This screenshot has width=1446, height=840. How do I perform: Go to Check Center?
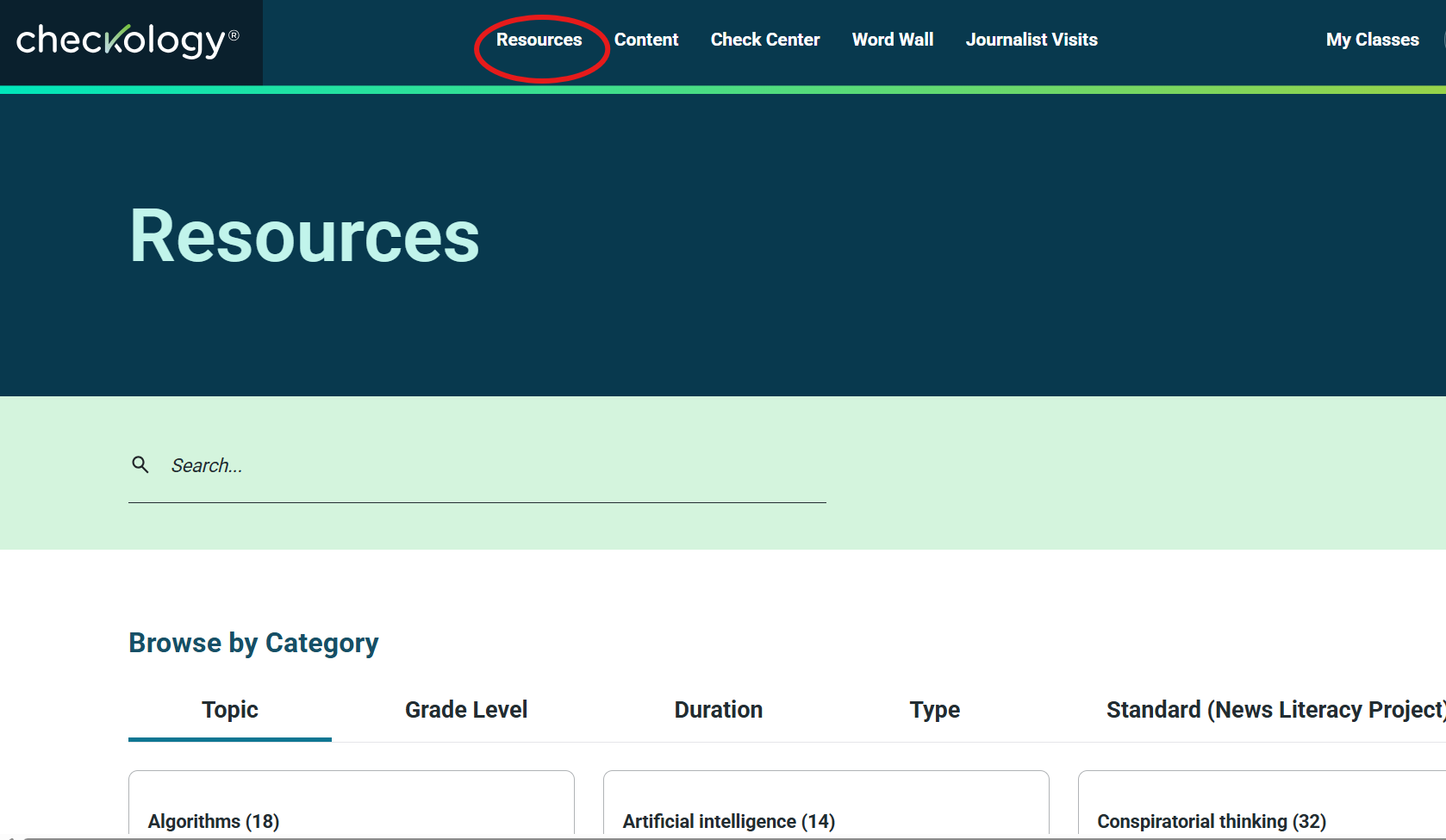coord(764,40)
